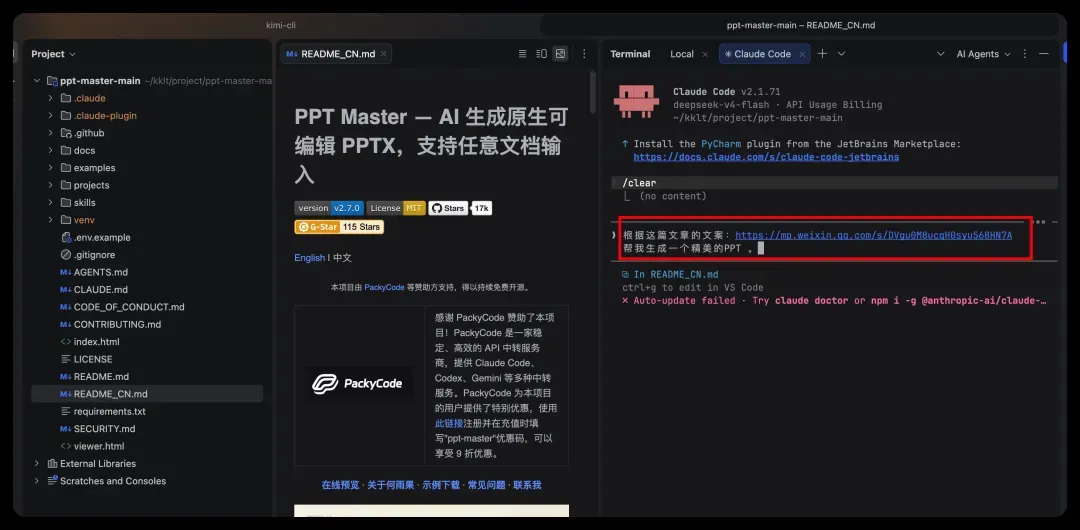This screenshot has width=1080, height=530.
Task: Open the 在线预览 link
Action: coord(340,485)
